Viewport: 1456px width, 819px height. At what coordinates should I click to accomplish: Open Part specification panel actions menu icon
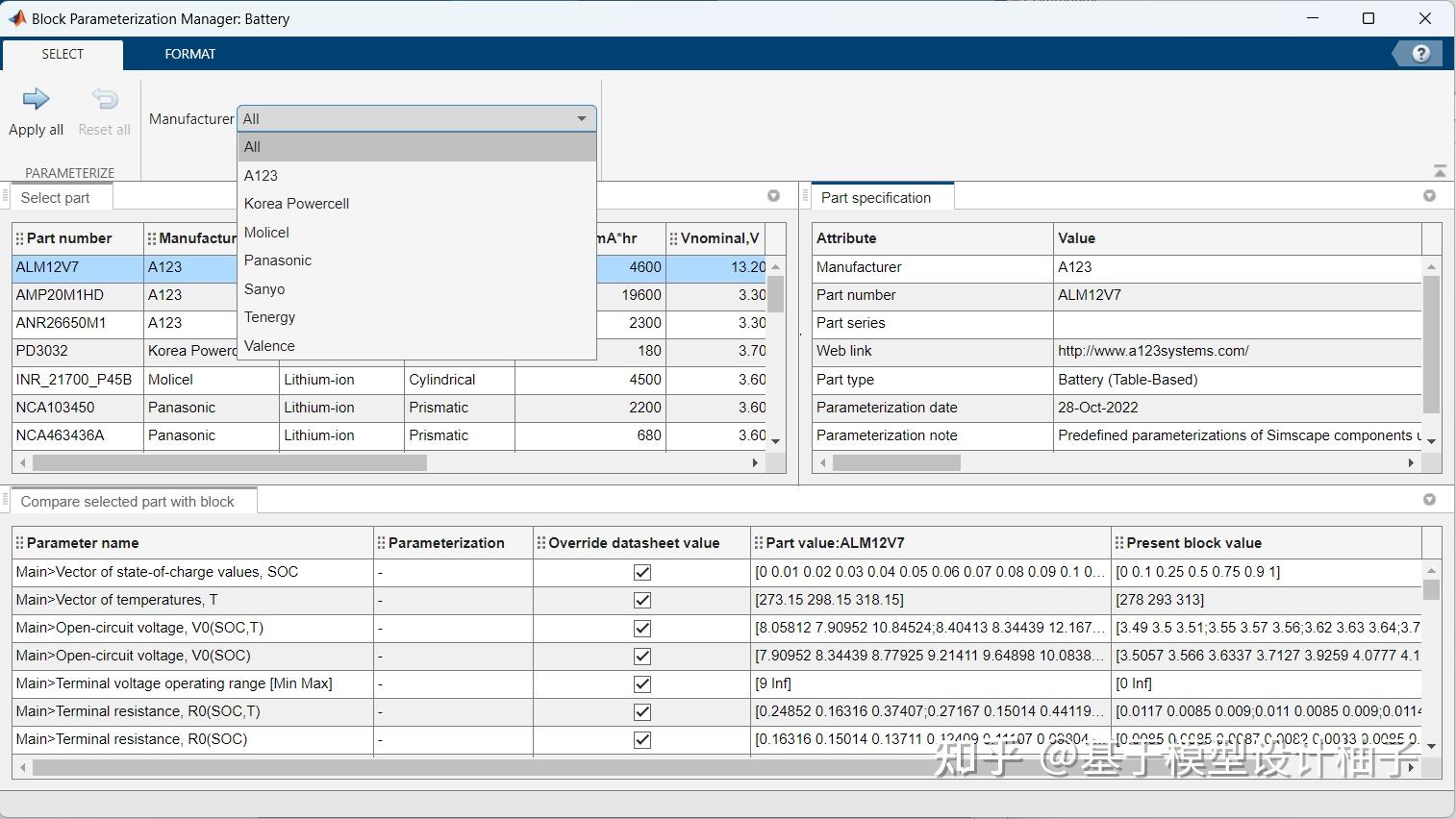[x=1429, y=196]
